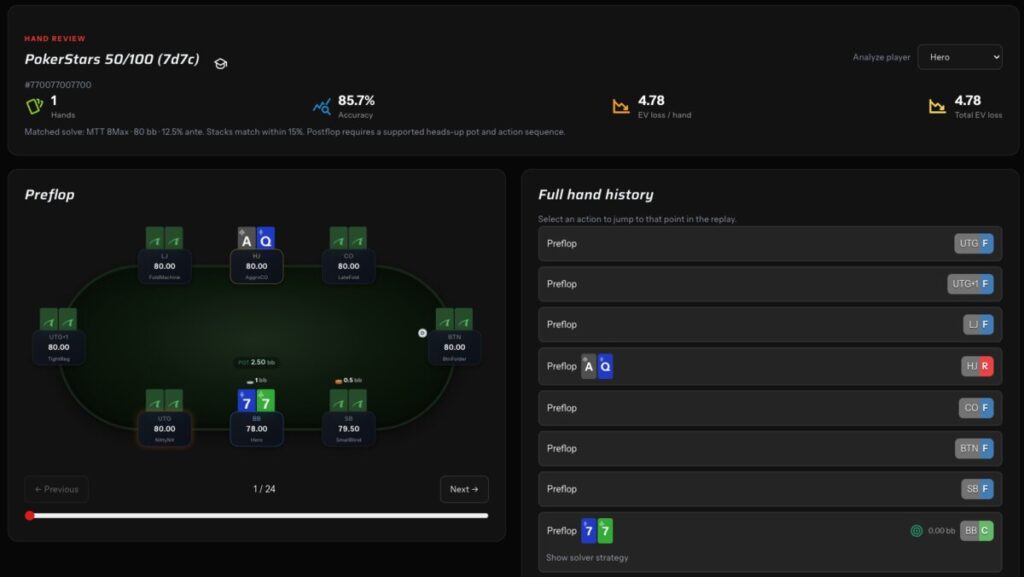Viewport: 1024px width, 577px height.
Task: Click the CO F badge
Action: tap(976, 408)
